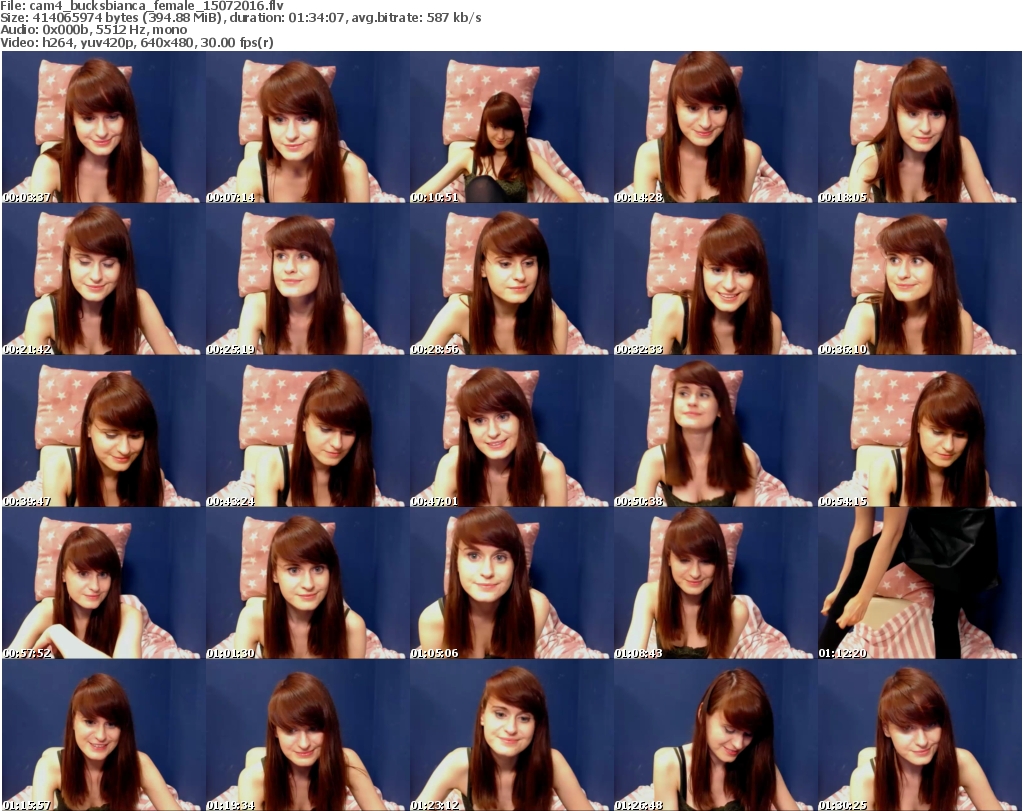Choose the thumbnail stamped 00:28:56
Viewport: 1024px width, 811px height.
pos(511,279)
